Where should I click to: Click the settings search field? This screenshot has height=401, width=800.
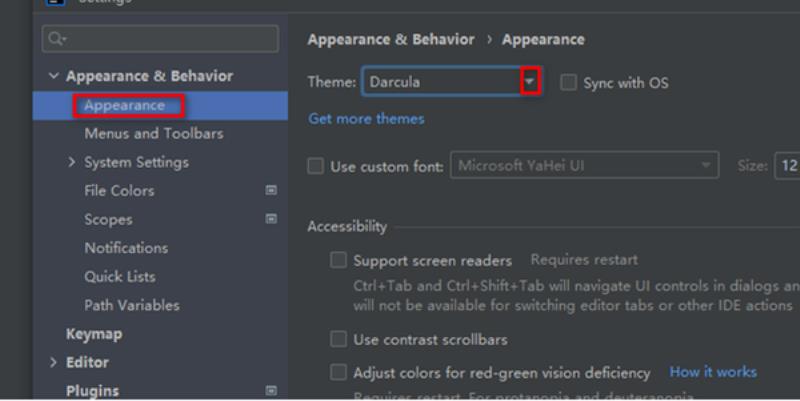click(x=160, y=39)
